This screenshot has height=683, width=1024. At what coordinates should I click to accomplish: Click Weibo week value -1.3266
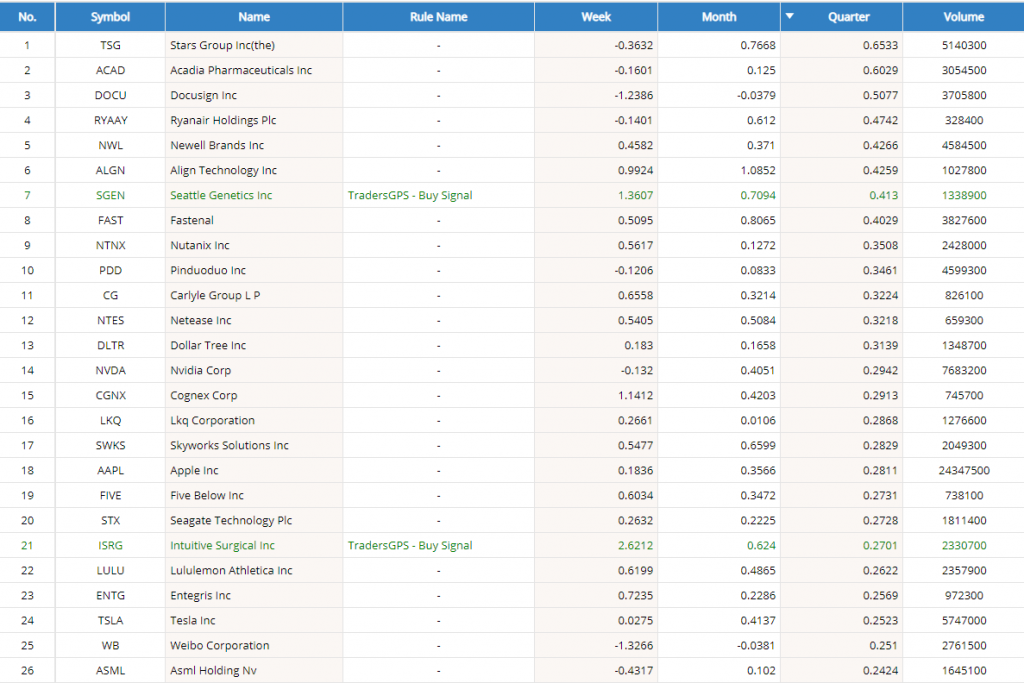pos(633,646)
